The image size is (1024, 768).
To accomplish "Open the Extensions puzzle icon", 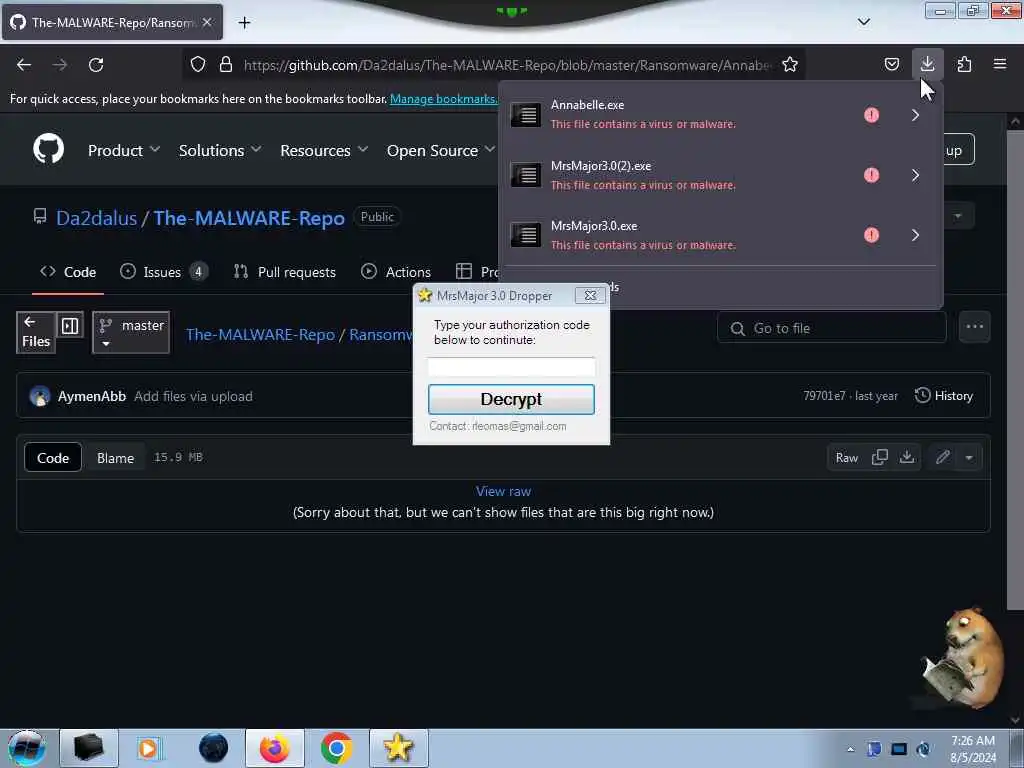I will tap(964, 65).
